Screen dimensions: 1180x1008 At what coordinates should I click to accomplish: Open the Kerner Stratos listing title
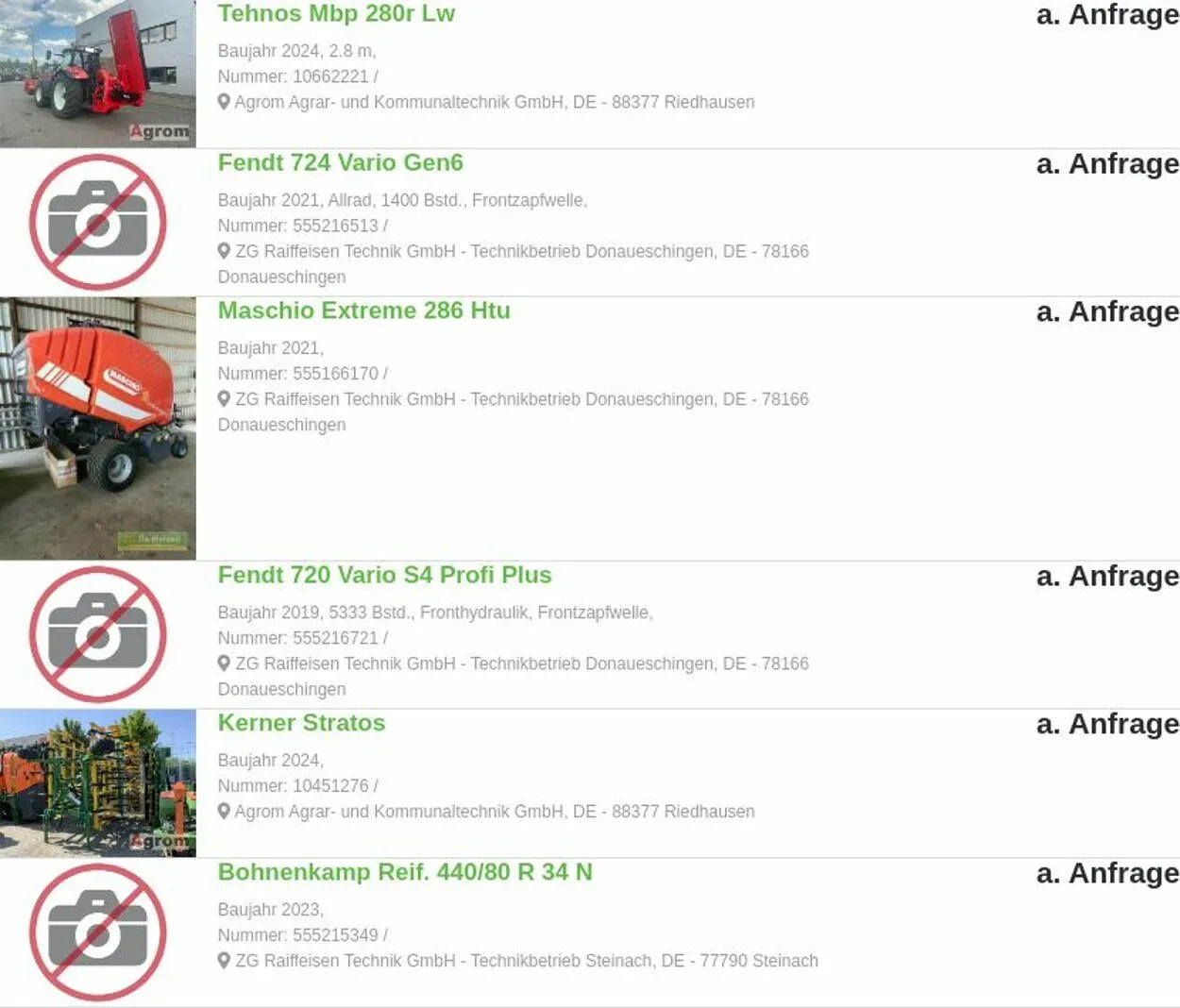302,723
